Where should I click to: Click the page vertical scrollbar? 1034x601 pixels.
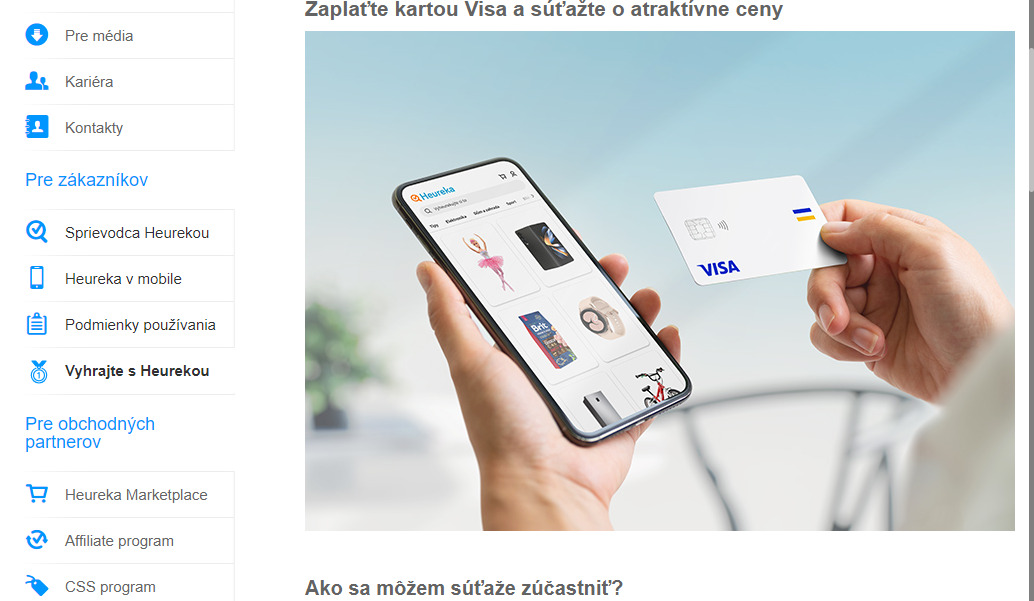tap(1030, 300)
